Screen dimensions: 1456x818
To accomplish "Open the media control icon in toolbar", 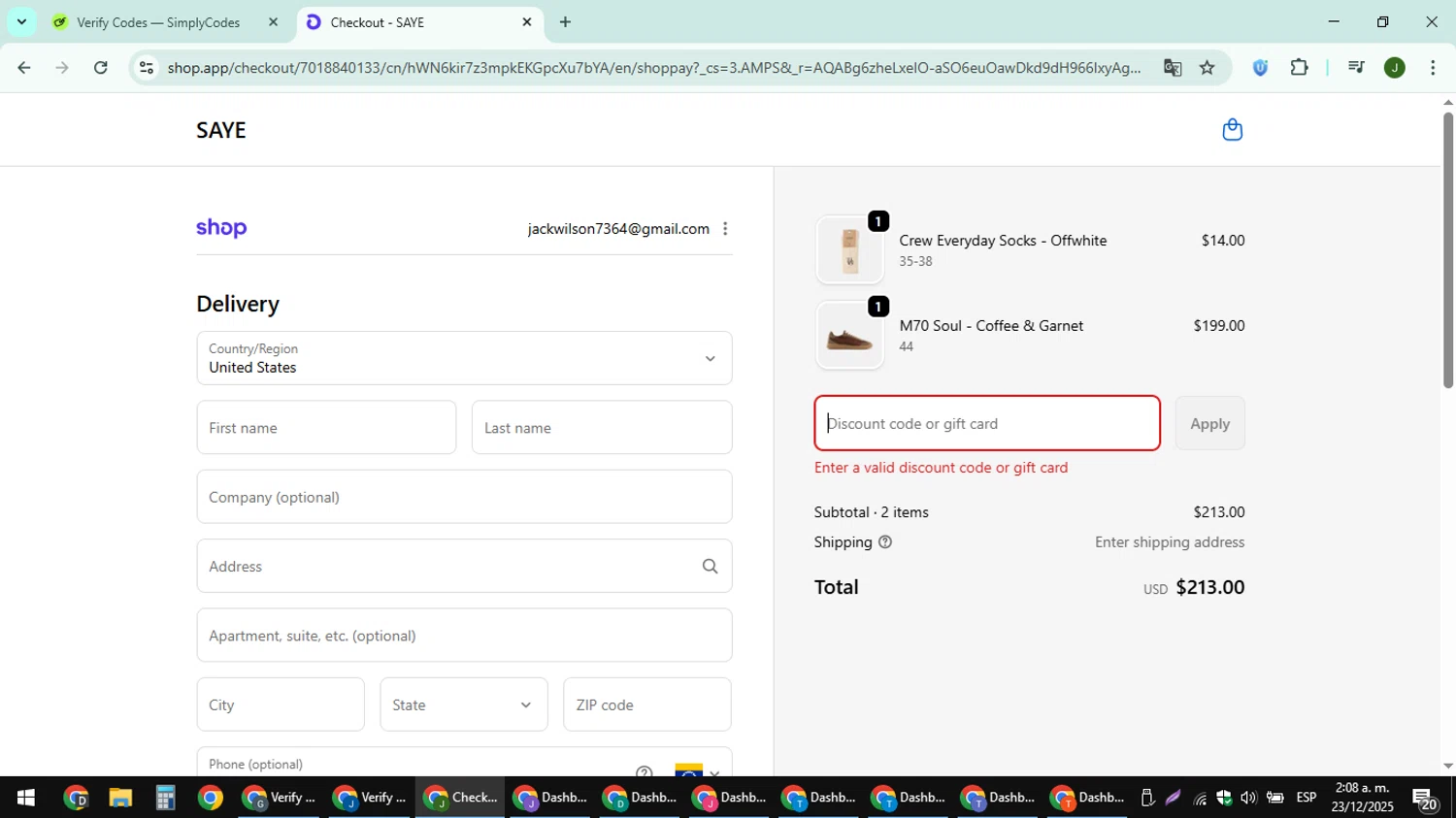I will [1356, 68].
